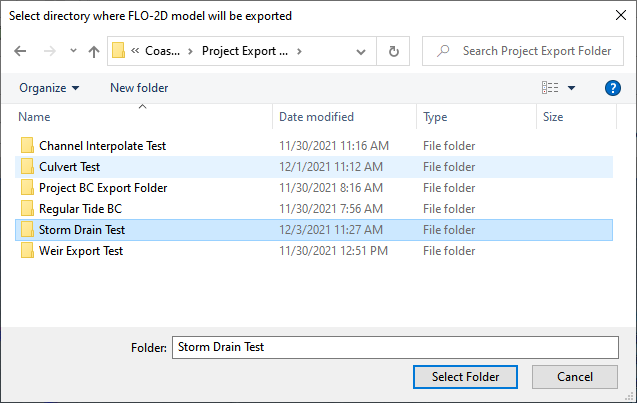Click the Back navigation arrow

[20, 51]
